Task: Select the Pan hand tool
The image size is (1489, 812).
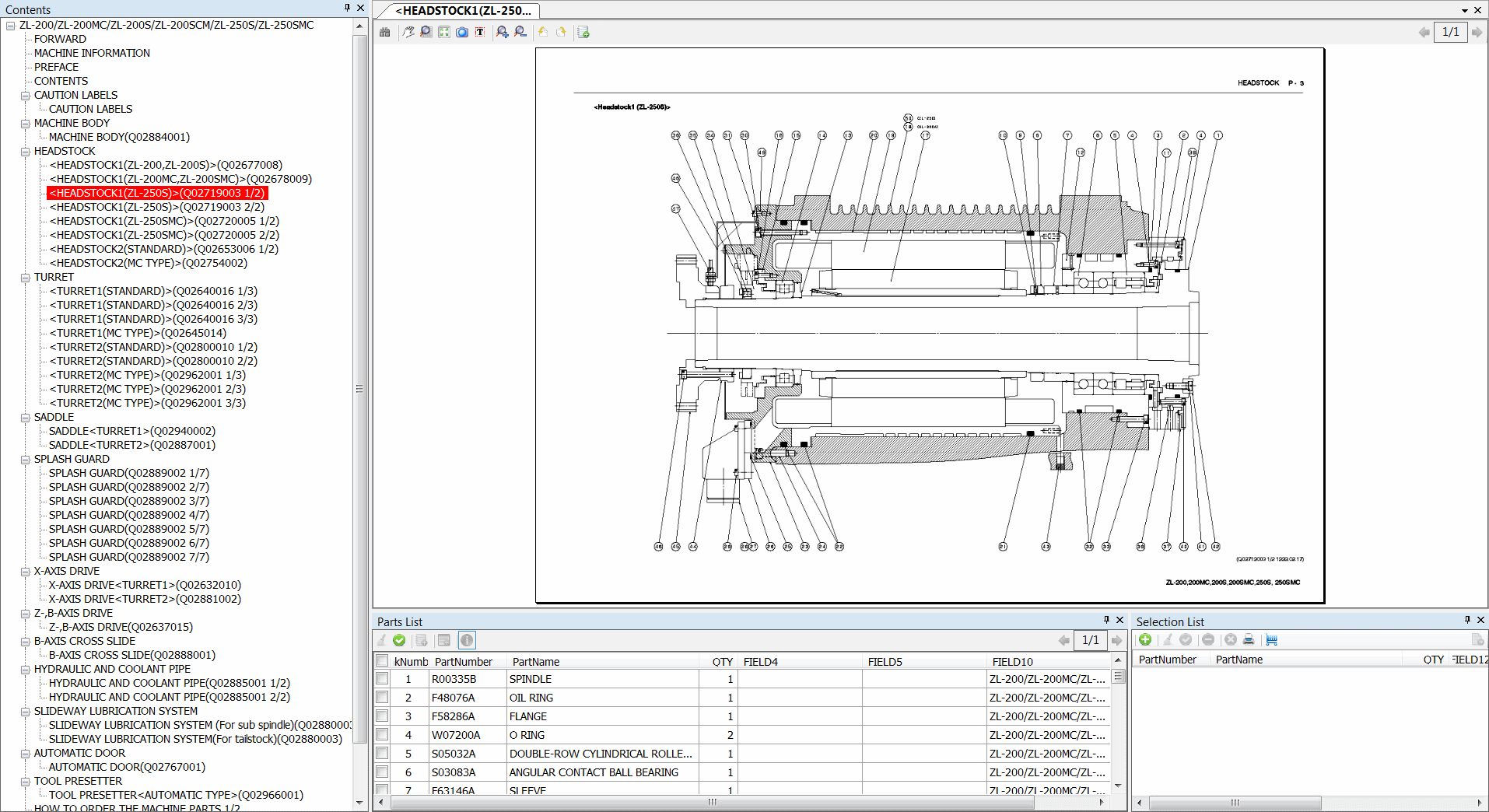Action: tap(408, 32)
